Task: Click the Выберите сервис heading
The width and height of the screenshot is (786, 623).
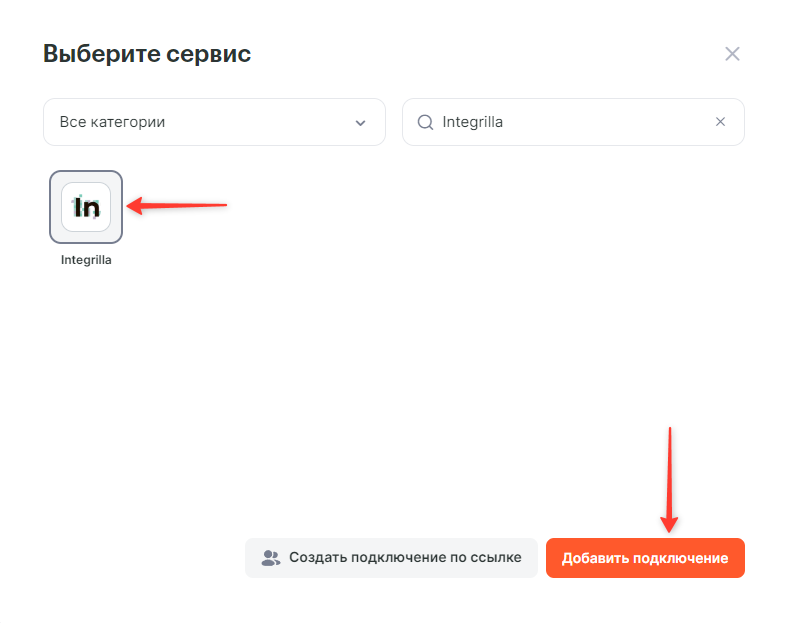Action: pyautogui.click(x=147, y=54)
